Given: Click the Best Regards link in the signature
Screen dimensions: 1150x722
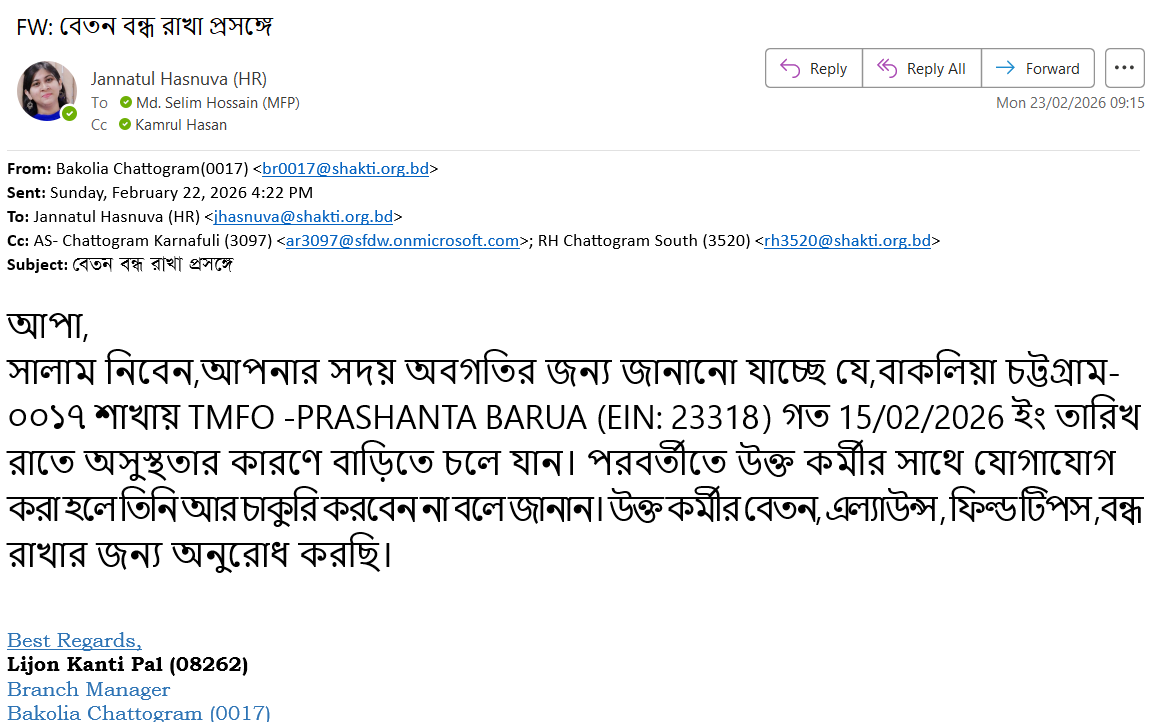Looking at the screenshot, I should pos(74,641).
